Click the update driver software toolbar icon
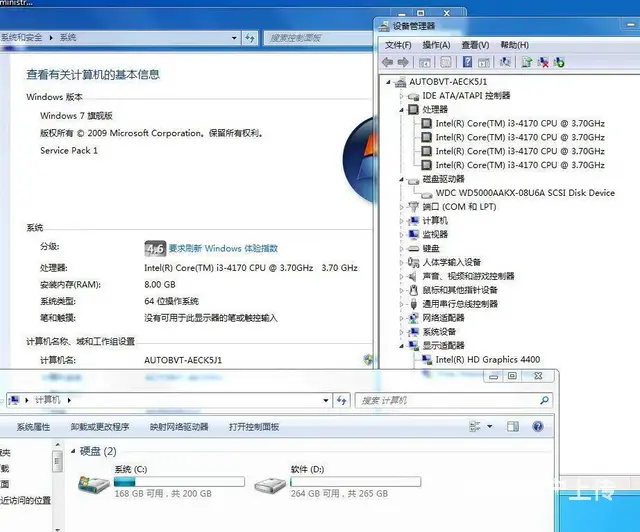The height and width of the screenshot is (532, 640). tap(527, 62)
